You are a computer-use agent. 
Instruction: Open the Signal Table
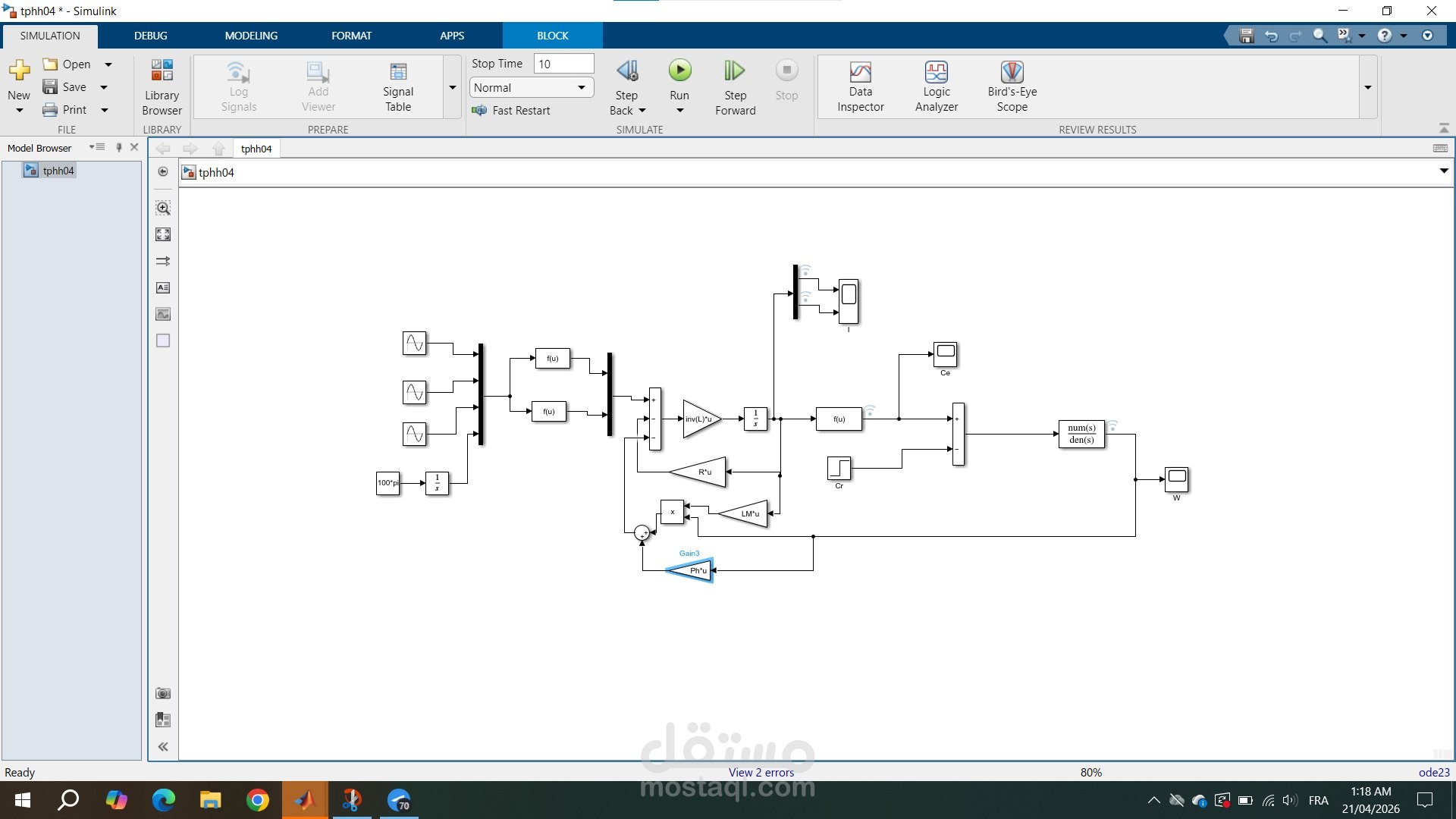coord(398,85)
